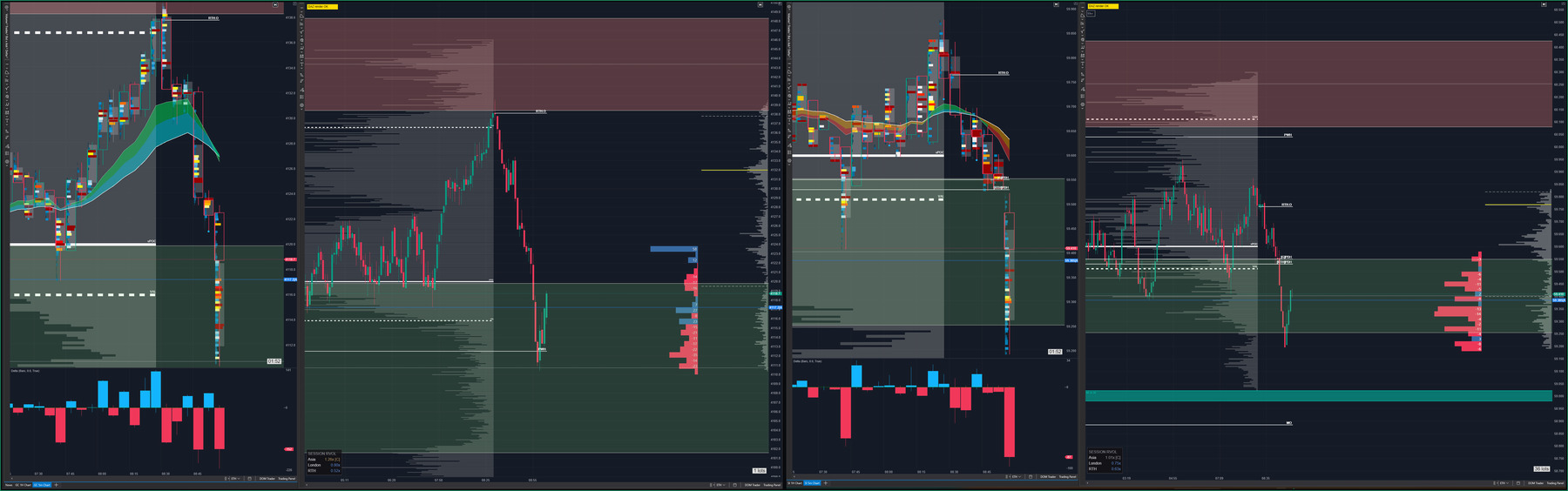Viewport: 1568px width, 491px height.
Task: Add a new tab beside SI 5m Chart
Action: (x=825, y=483)
